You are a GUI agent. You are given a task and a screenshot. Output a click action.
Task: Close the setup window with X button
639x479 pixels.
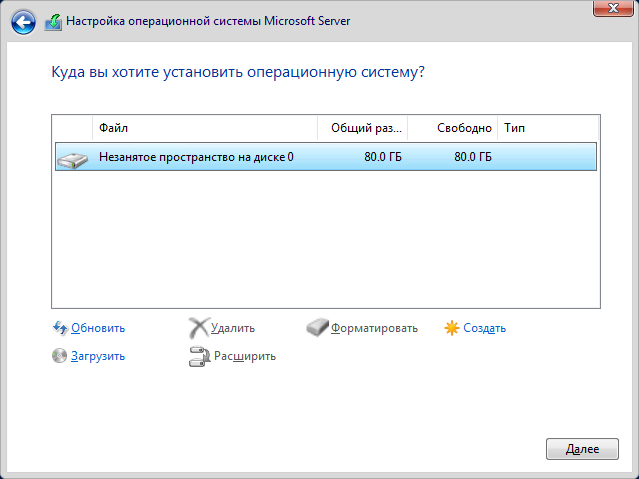click(613, 8)
